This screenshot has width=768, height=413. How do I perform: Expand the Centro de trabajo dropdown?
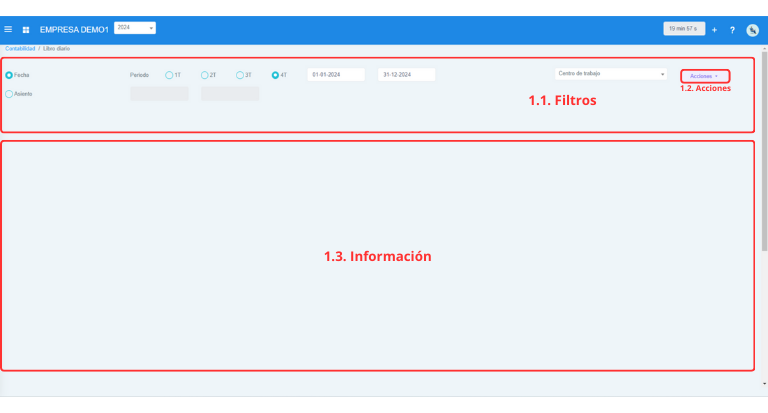pos(611,73)
